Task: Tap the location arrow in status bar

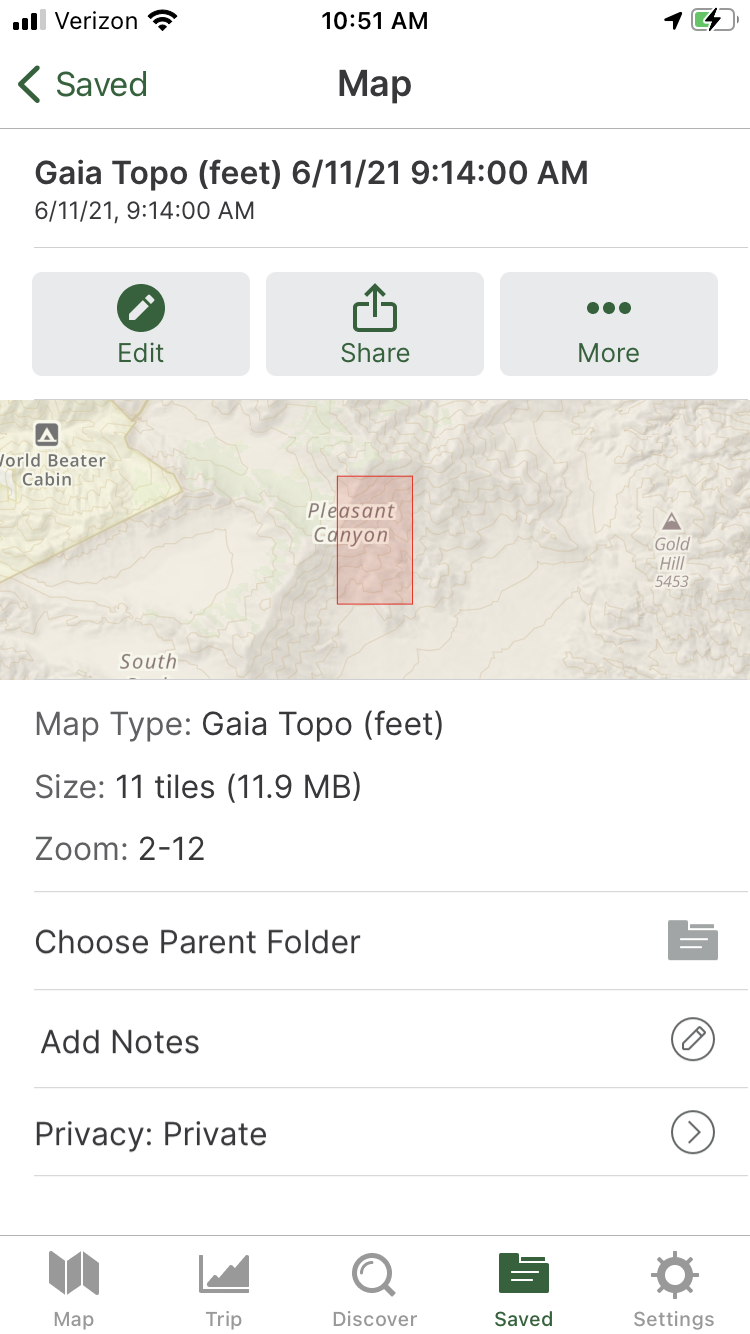Action: pos(673,20)
